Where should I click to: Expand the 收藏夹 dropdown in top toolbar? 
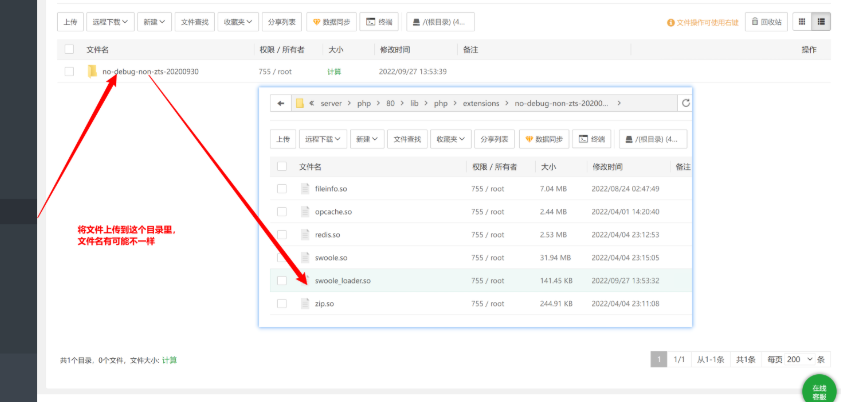point(238,22)
